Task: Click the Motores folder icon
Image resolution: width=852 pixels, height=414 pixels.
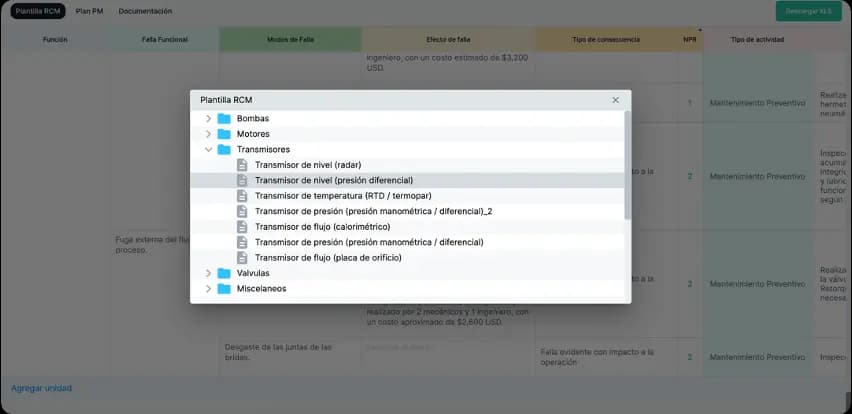Action: coord(224,134)
